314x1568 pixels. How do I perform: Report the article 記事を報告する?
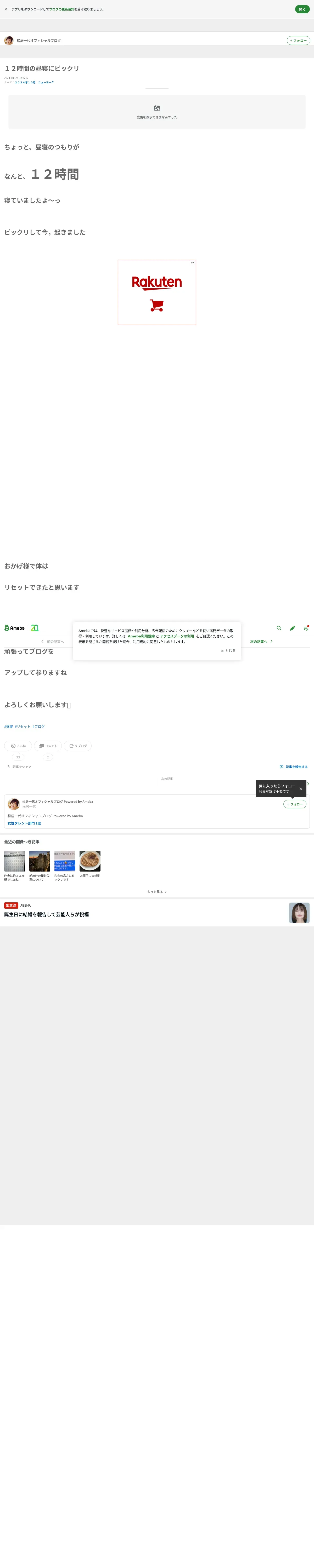click(x=293, y=767)
